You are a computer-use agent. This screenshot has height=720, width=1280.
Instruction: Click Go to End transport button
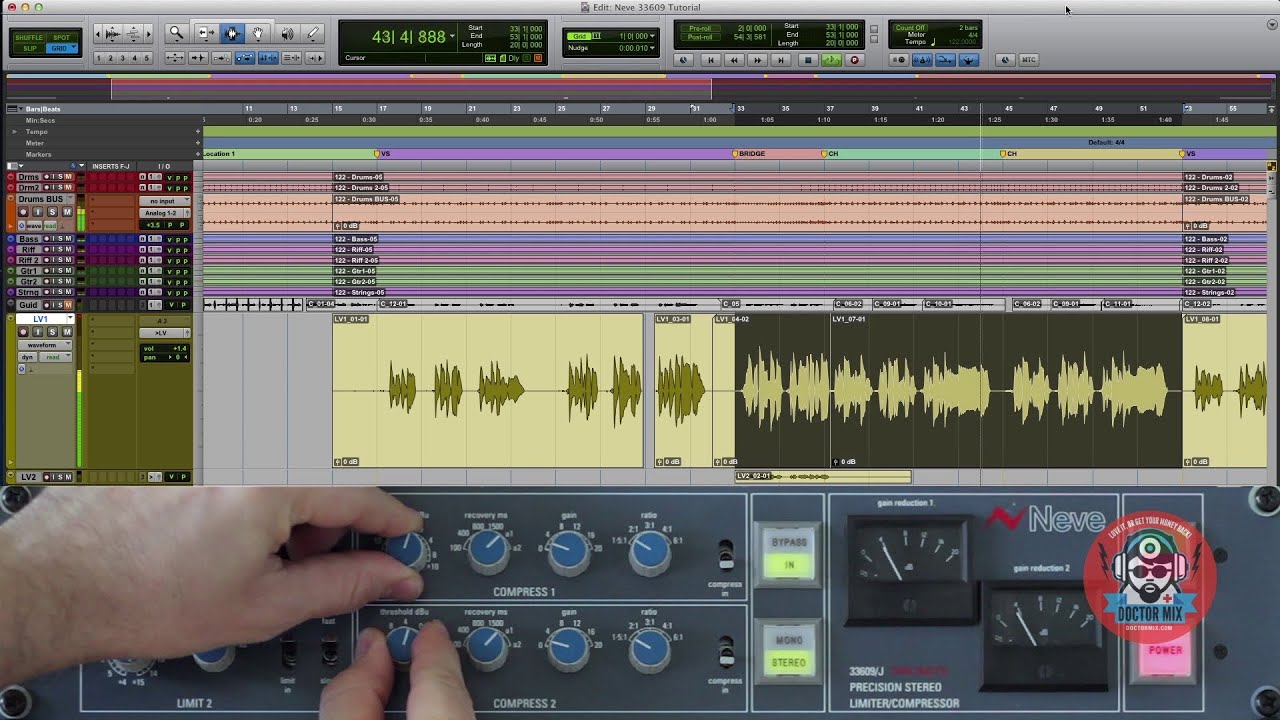[781, 60]
